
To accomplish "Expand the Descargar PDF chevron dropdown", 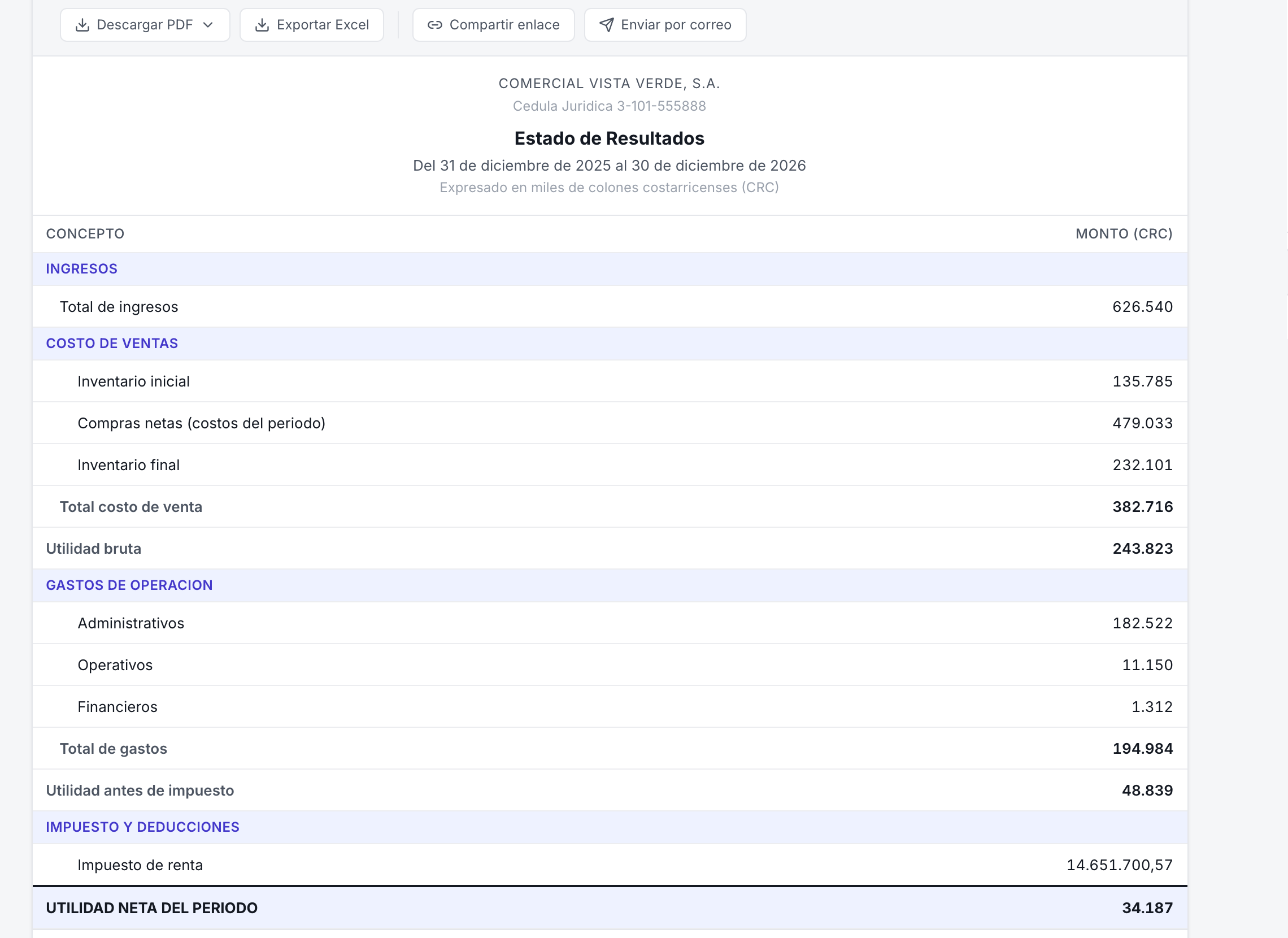I will [x=208, y=25].
